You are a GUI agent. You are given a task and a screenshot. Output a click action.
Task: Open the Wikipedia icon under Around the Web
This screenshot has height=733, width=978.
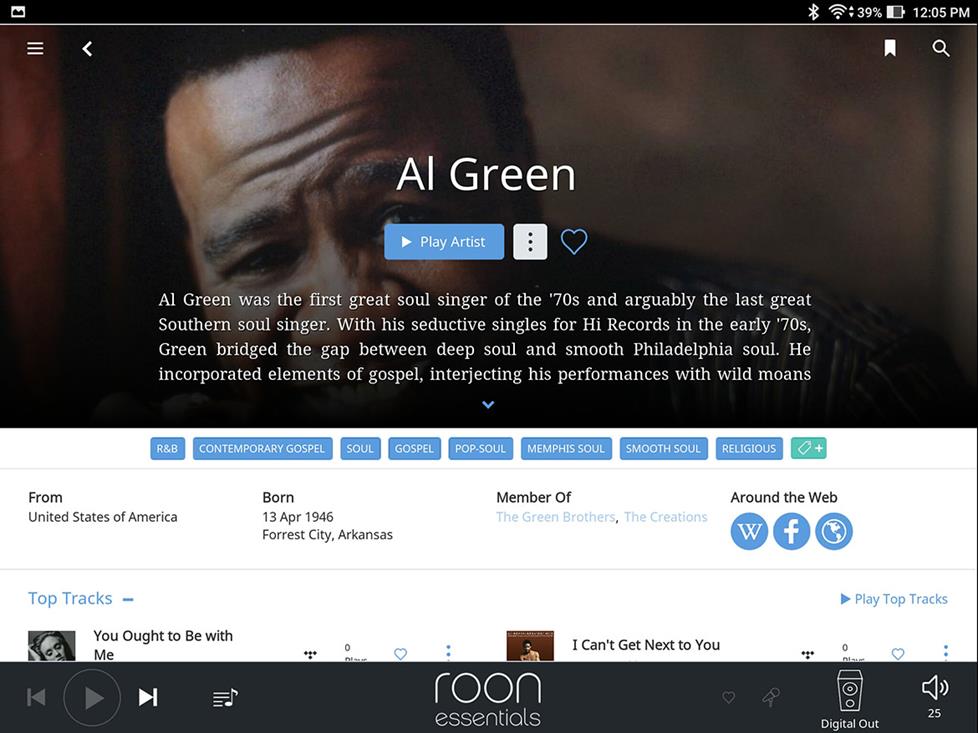click(749, 532)
